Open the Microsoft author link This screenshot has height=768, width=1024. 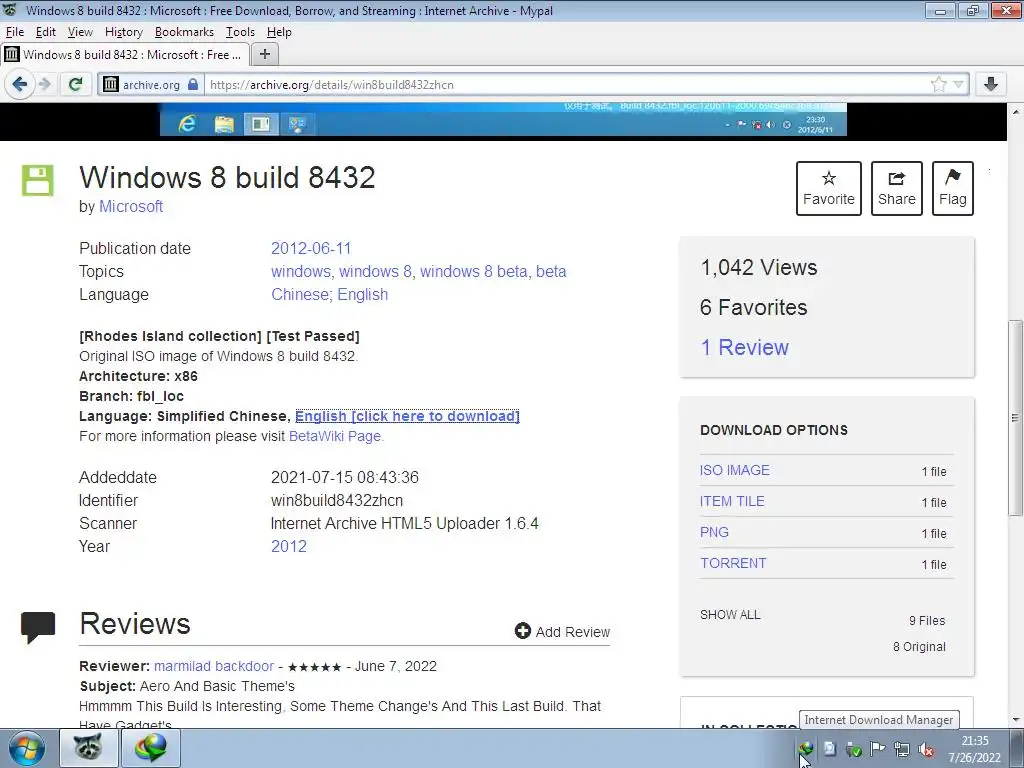pyautogui.click(x=131, y=206)
